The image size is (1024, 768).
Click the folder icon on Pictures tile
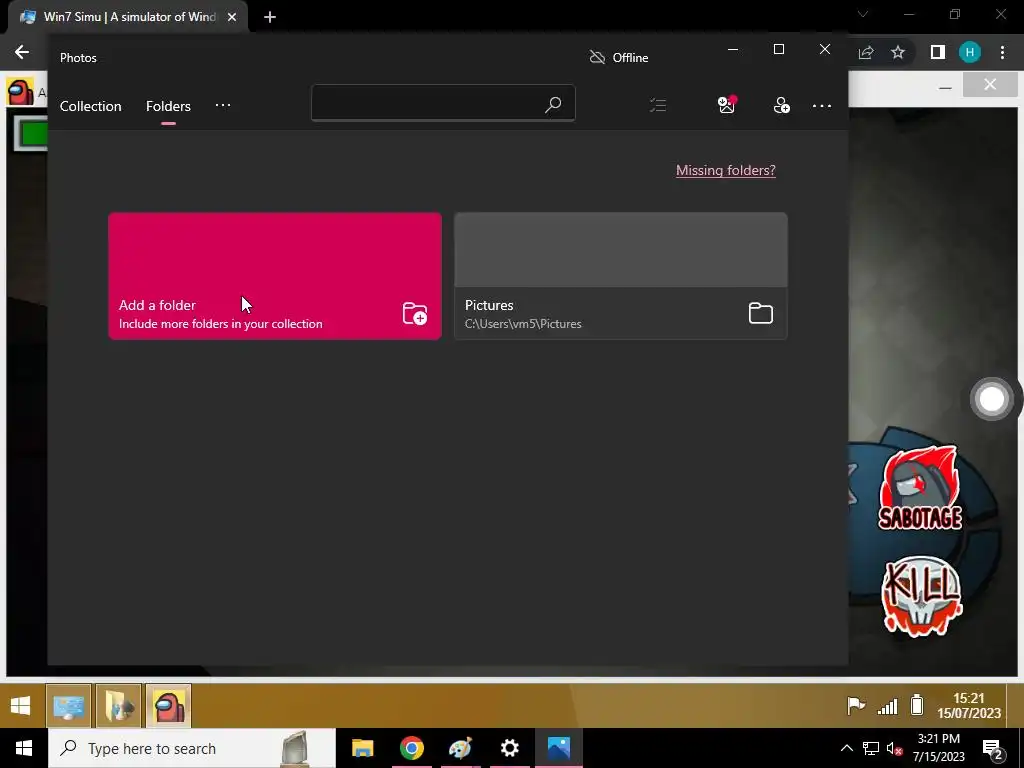coord(760,313)
